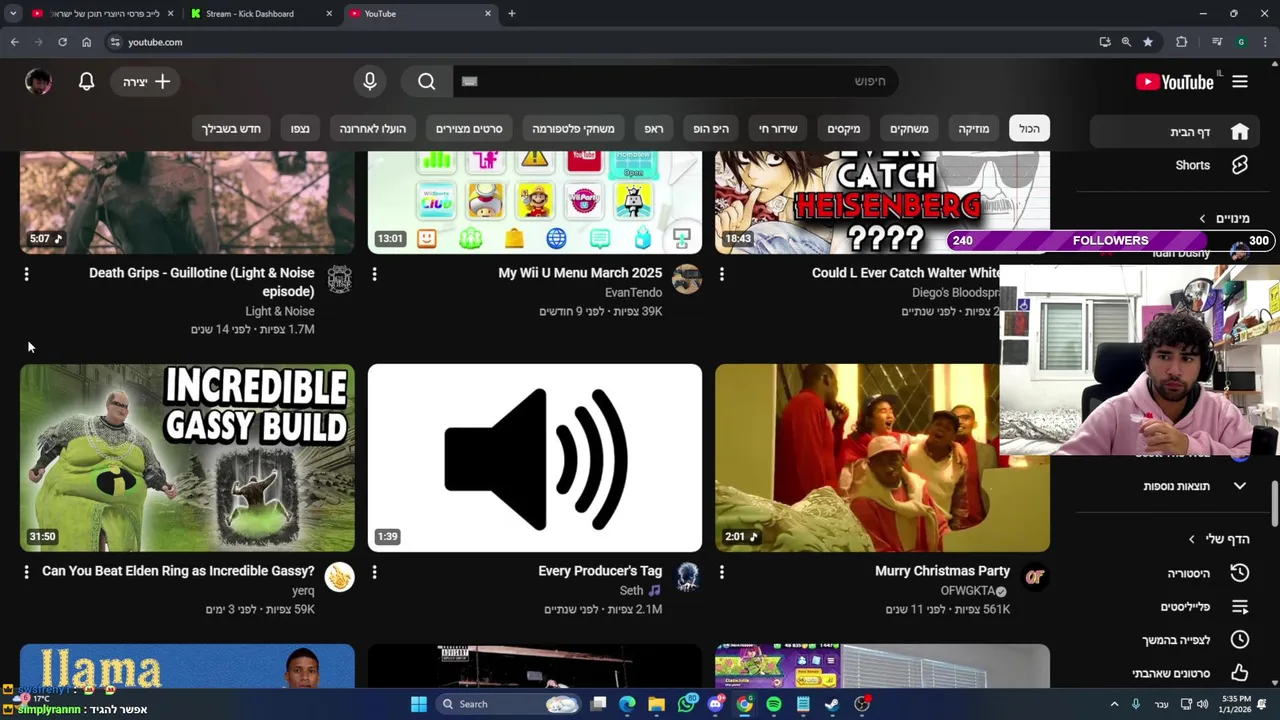The image size is (1280, 720).
Task: Focus the YouTube search field
Action: 675,82
